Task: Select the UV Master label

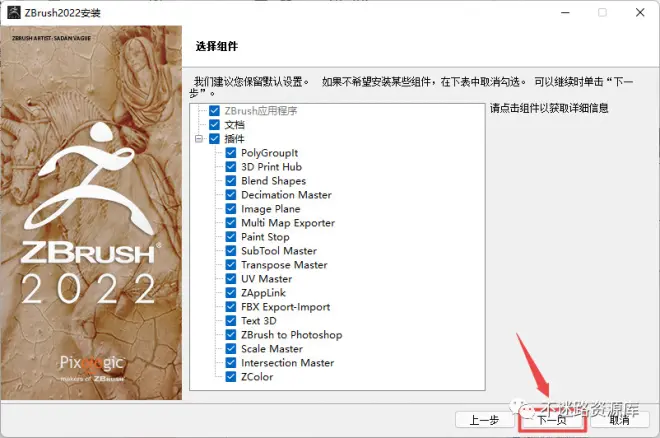Action: coord(266,279)
